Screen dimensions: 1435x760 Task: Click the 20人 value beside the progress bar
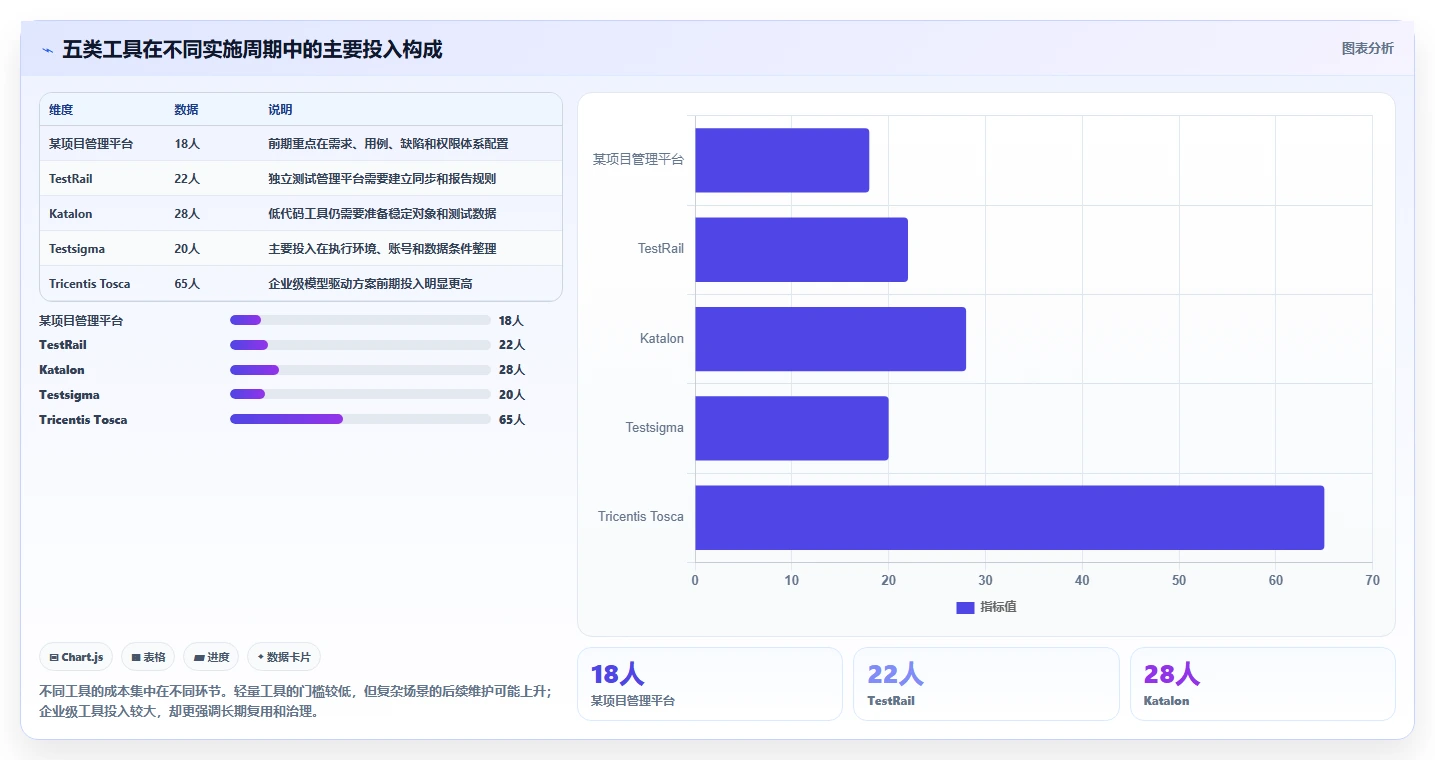click(512, 395)
